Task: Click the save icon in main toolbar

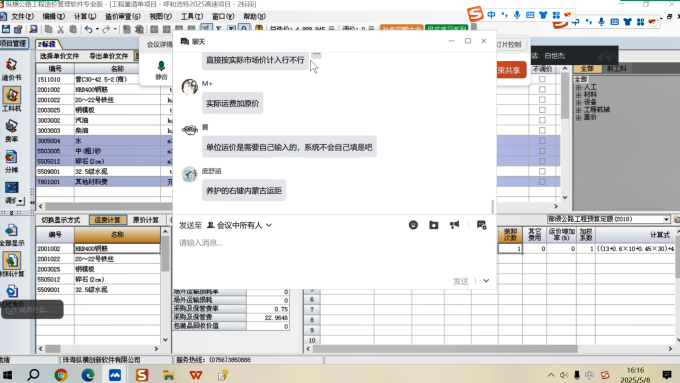Action: 6,29
